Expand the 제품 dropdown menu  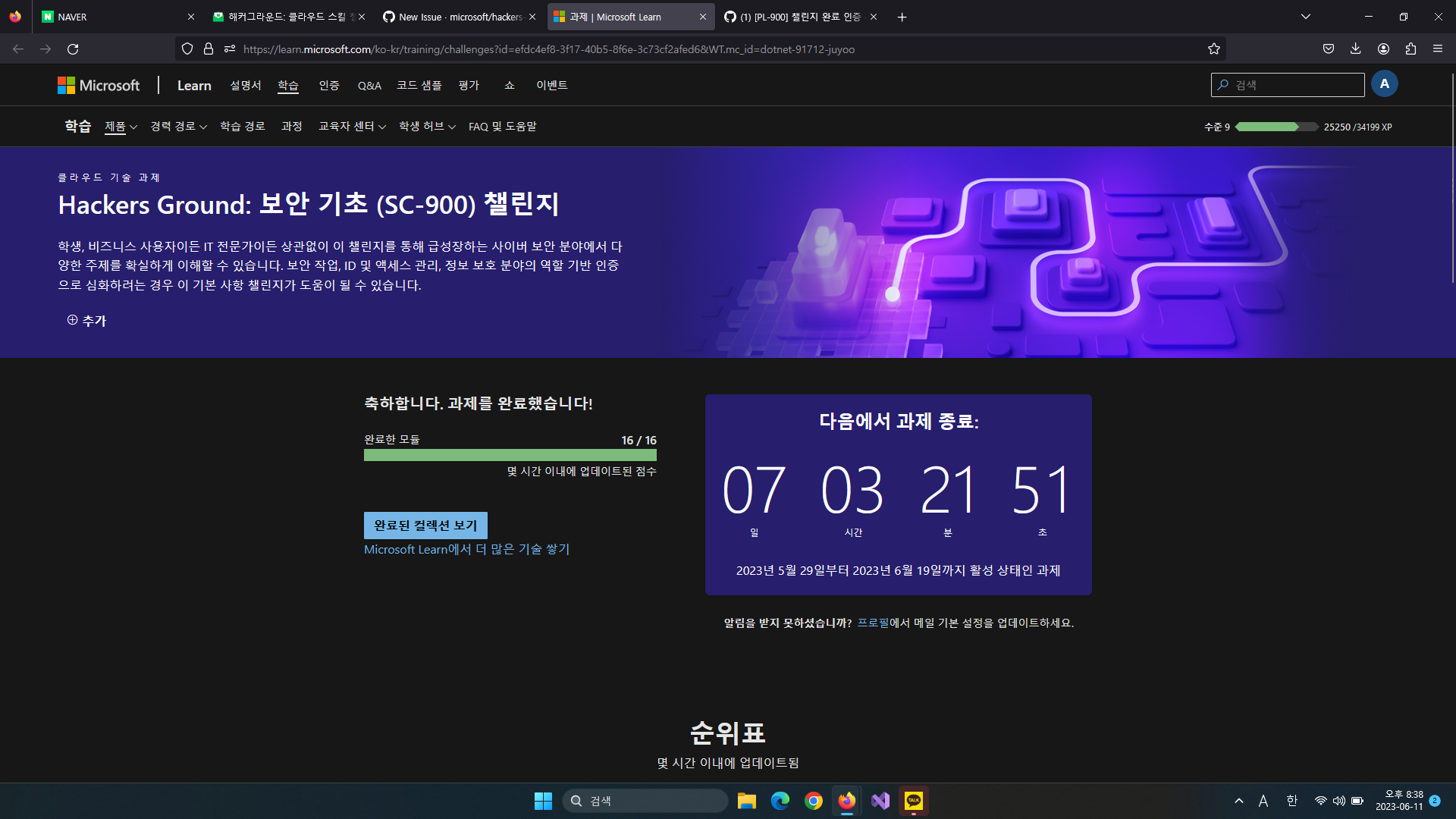click(120, 127)
